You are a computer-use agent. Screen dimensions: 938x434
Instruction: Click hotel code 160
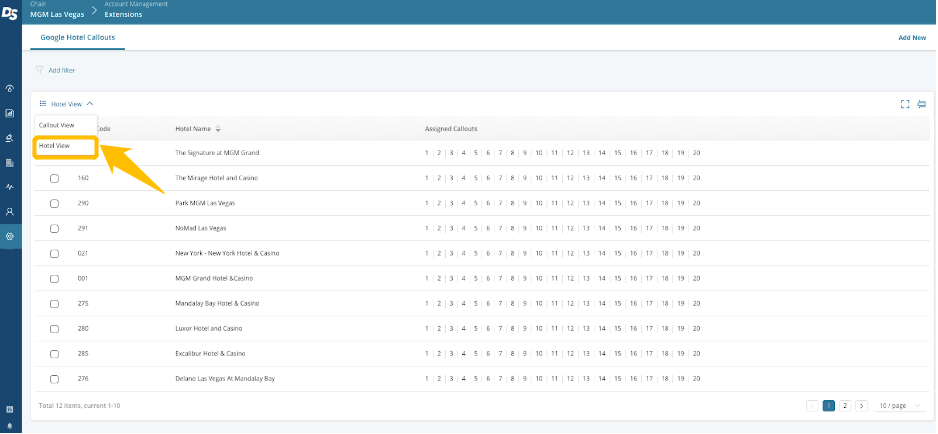[x=83, y=178]
